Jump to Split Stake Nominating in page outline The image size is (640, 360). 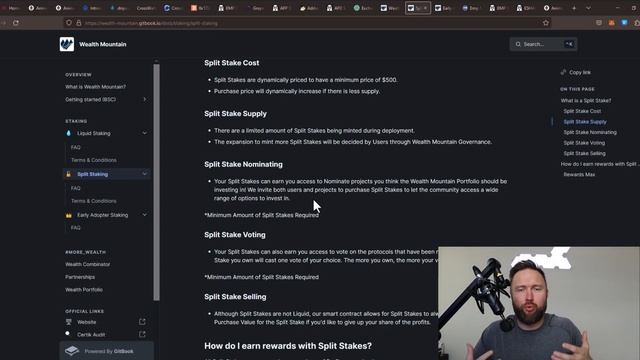pos(590,132)
